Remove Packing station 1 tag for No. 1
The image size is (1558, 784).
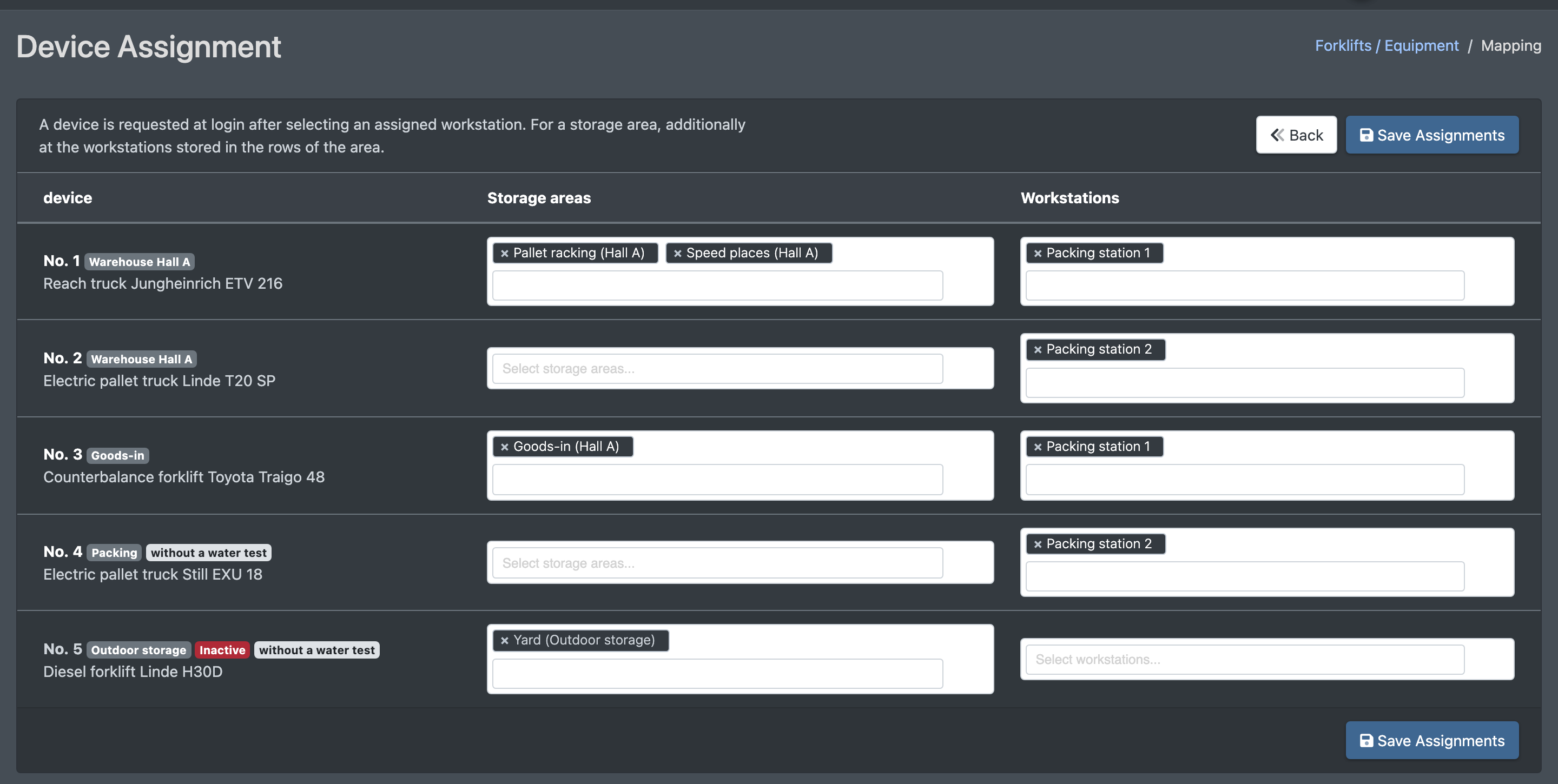(1038, 253)
